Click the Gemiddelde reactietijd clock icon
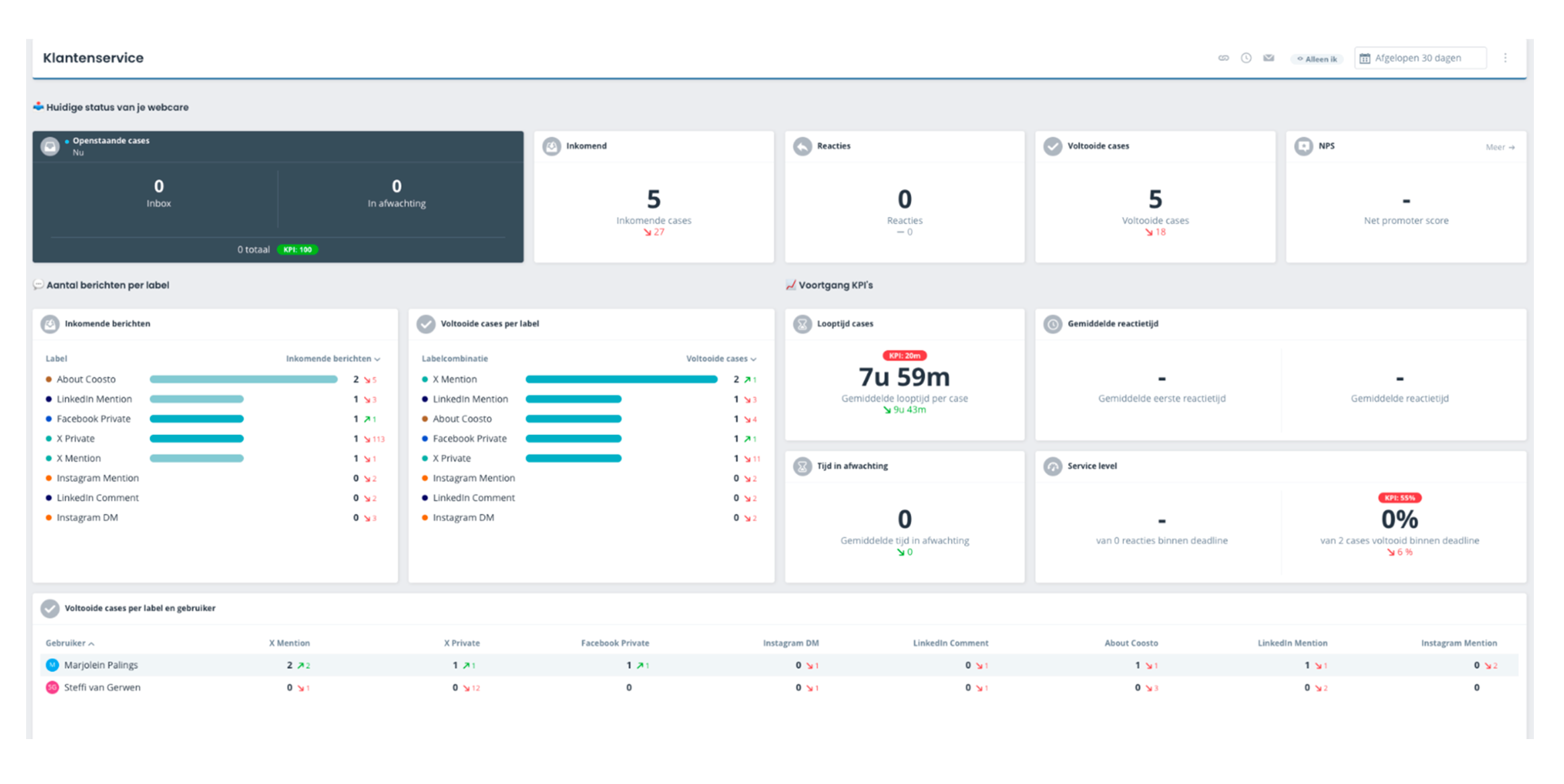 (x=1053, y=324)
